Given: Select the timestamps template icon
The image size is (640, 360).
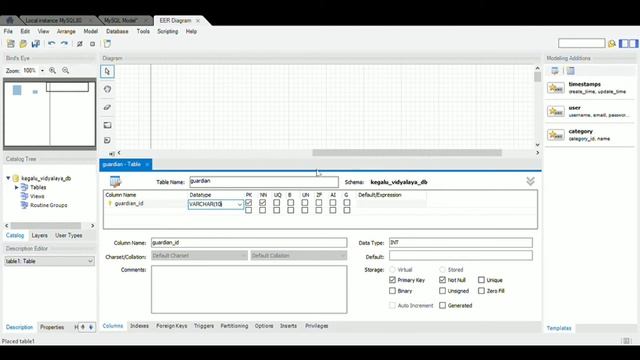Looking at the screenshot, I should pyautogui.click(x=556, y=88).
